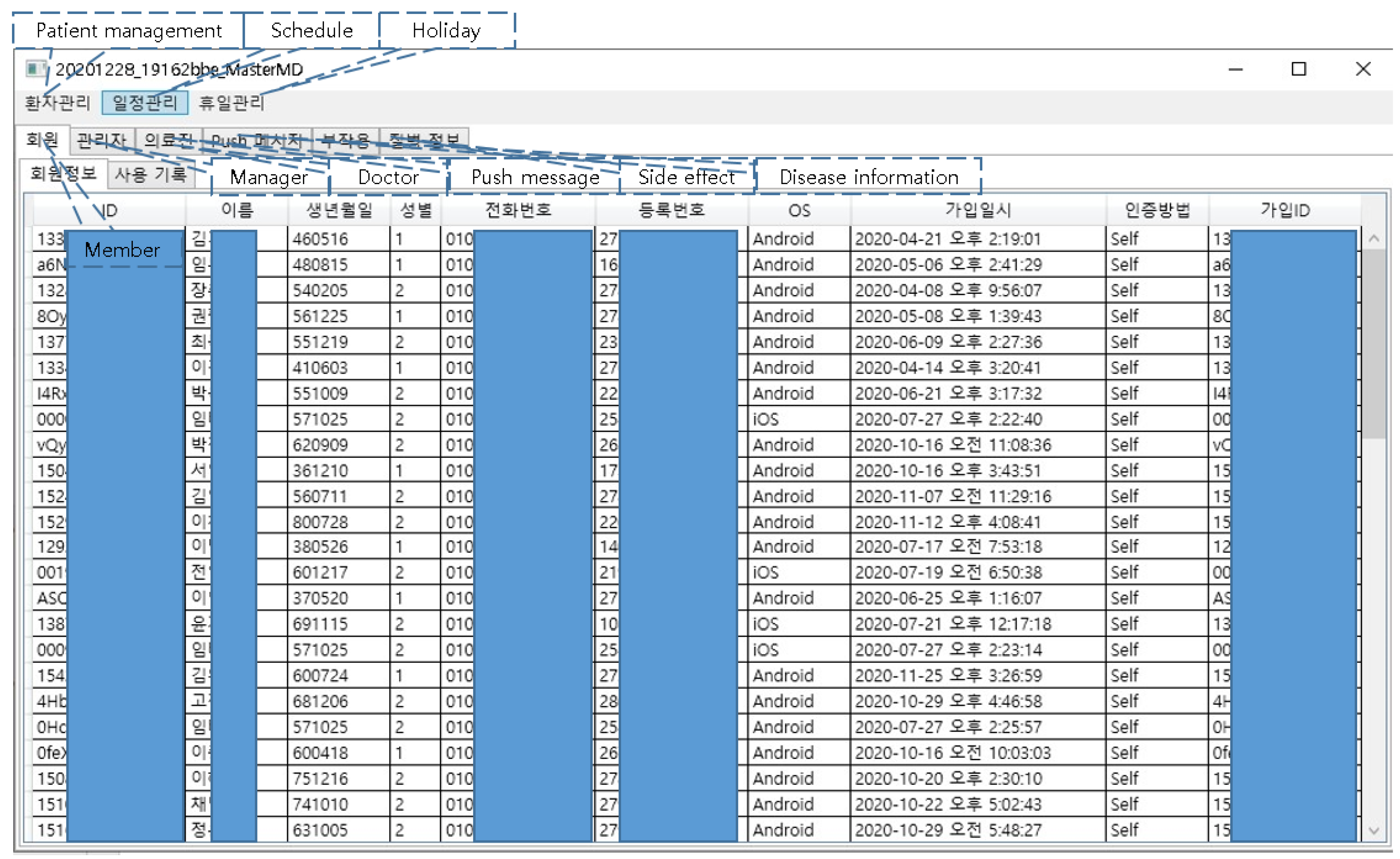Sort by 가입일시 column header

pyautogui.click(x=978, y=211)
